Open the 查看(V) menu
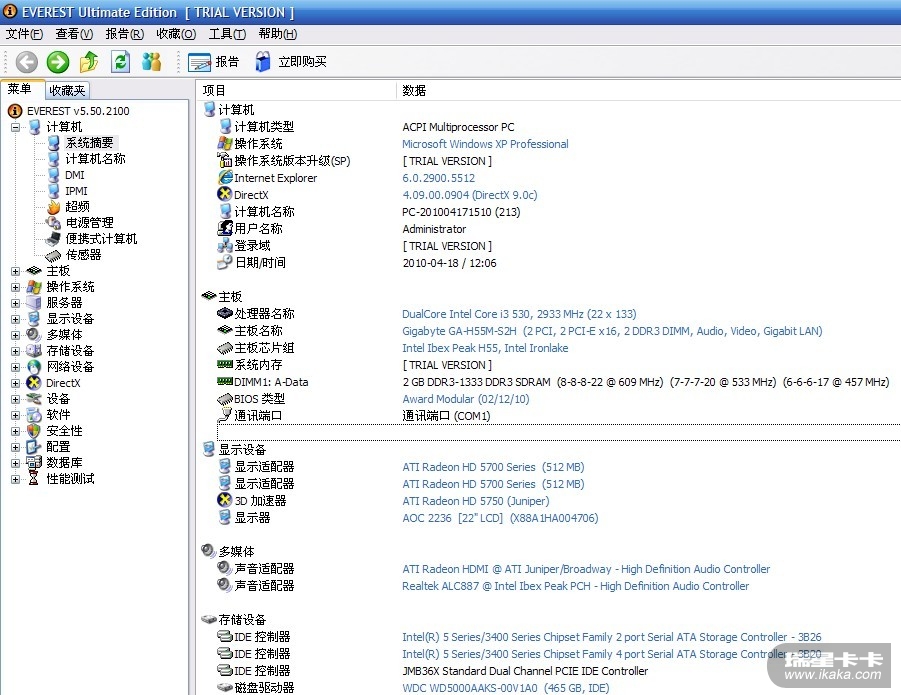 (x=74, y=34)
